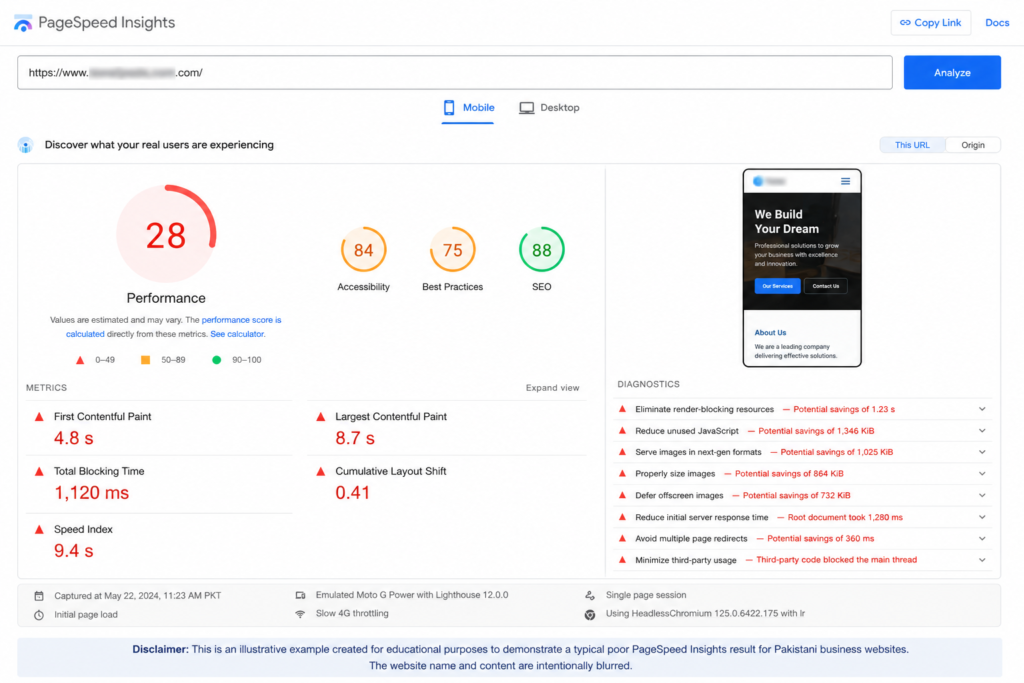Open the See calculator link
Screen dimensions: 1024x683
(x=237, y=334)
